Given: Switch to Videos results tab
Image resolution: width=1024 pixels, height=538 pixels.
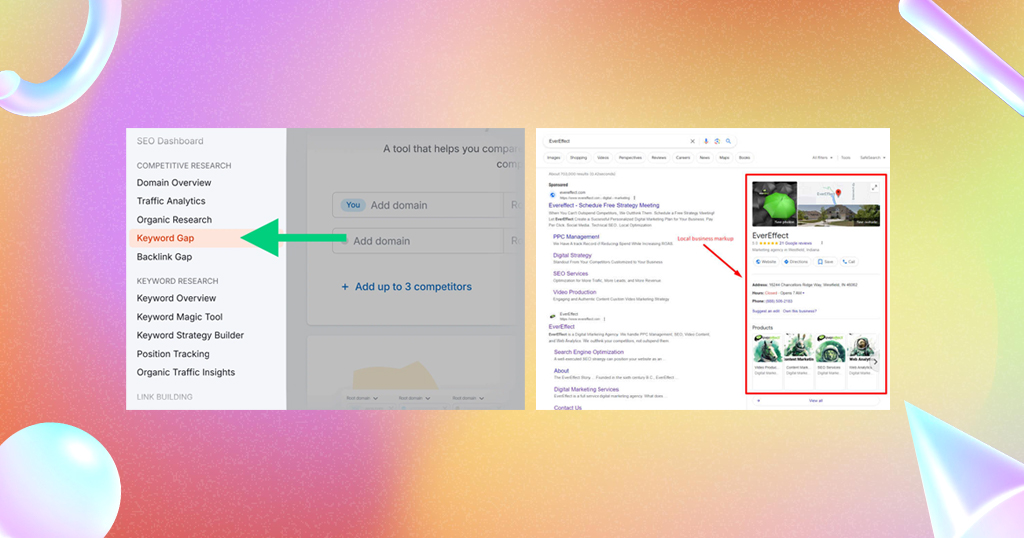Looking at the screenshot, I should pos(603,158).
